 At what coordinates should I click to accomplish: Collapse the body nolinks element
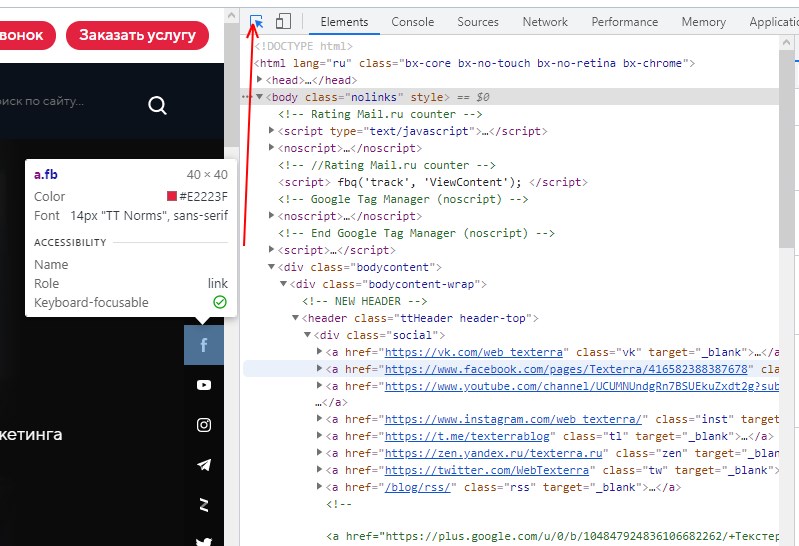tap(261, 97)
